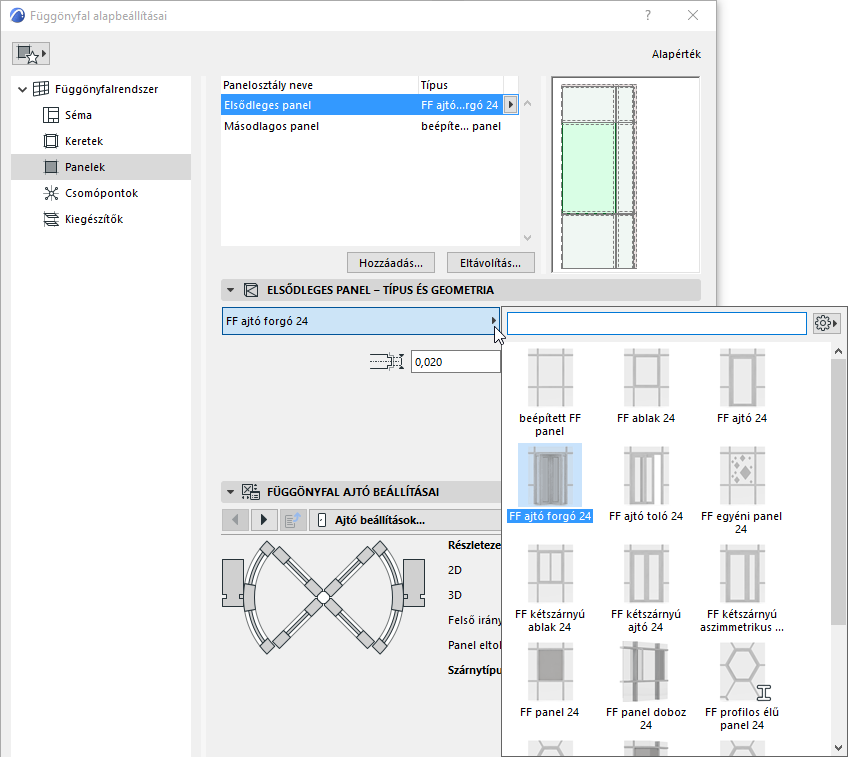Screen dimensions: 848x757
Task: Click the picker vertical scrollbar thumb
Action: [838, 492]
